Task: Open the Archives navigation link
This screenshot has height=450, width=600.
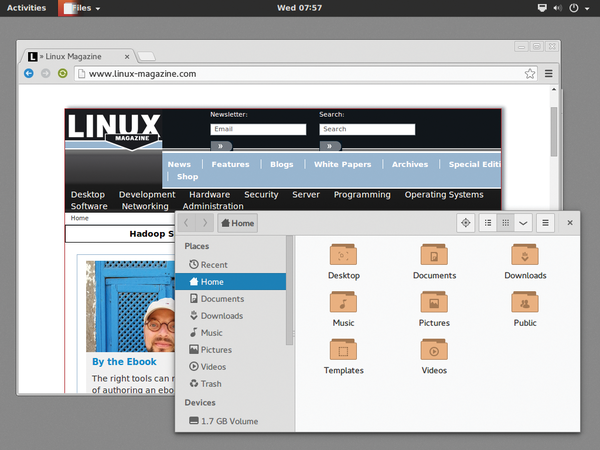Action: pyautogui.click(x=410, y=164)
